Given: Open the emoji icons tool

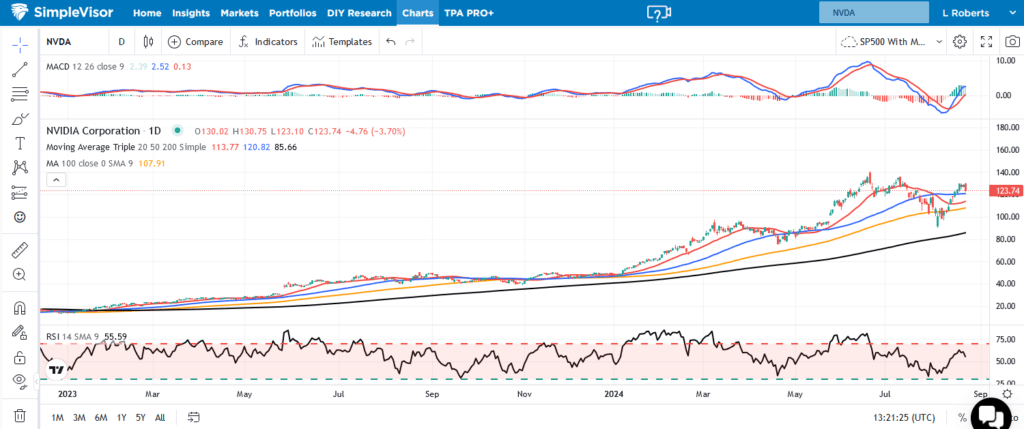Looking at the screenshot, I should click(x=19, y=216).
